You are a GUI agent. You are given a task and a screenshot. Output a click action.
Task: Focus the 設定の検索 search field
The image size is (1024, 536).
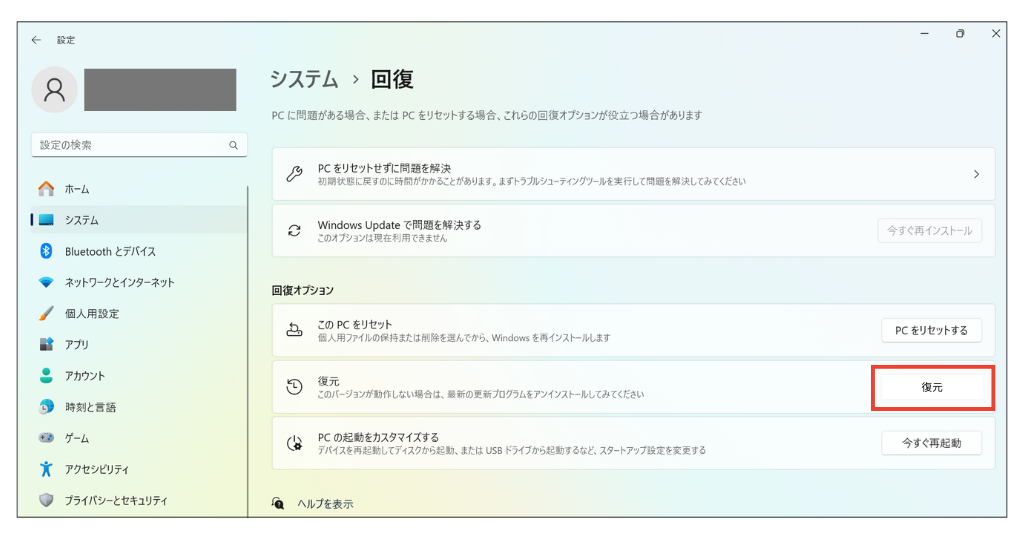pyautogui.click(x=139, y=145)
